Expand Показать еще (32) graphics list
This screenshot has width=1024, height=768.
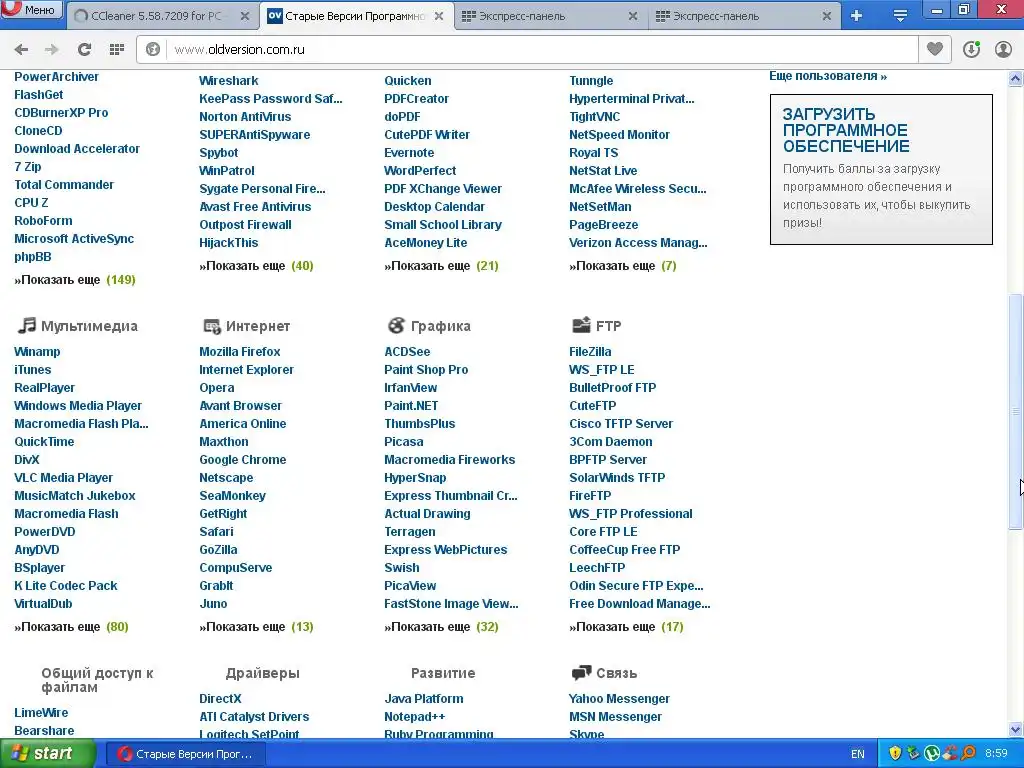(x=441, y=627)
